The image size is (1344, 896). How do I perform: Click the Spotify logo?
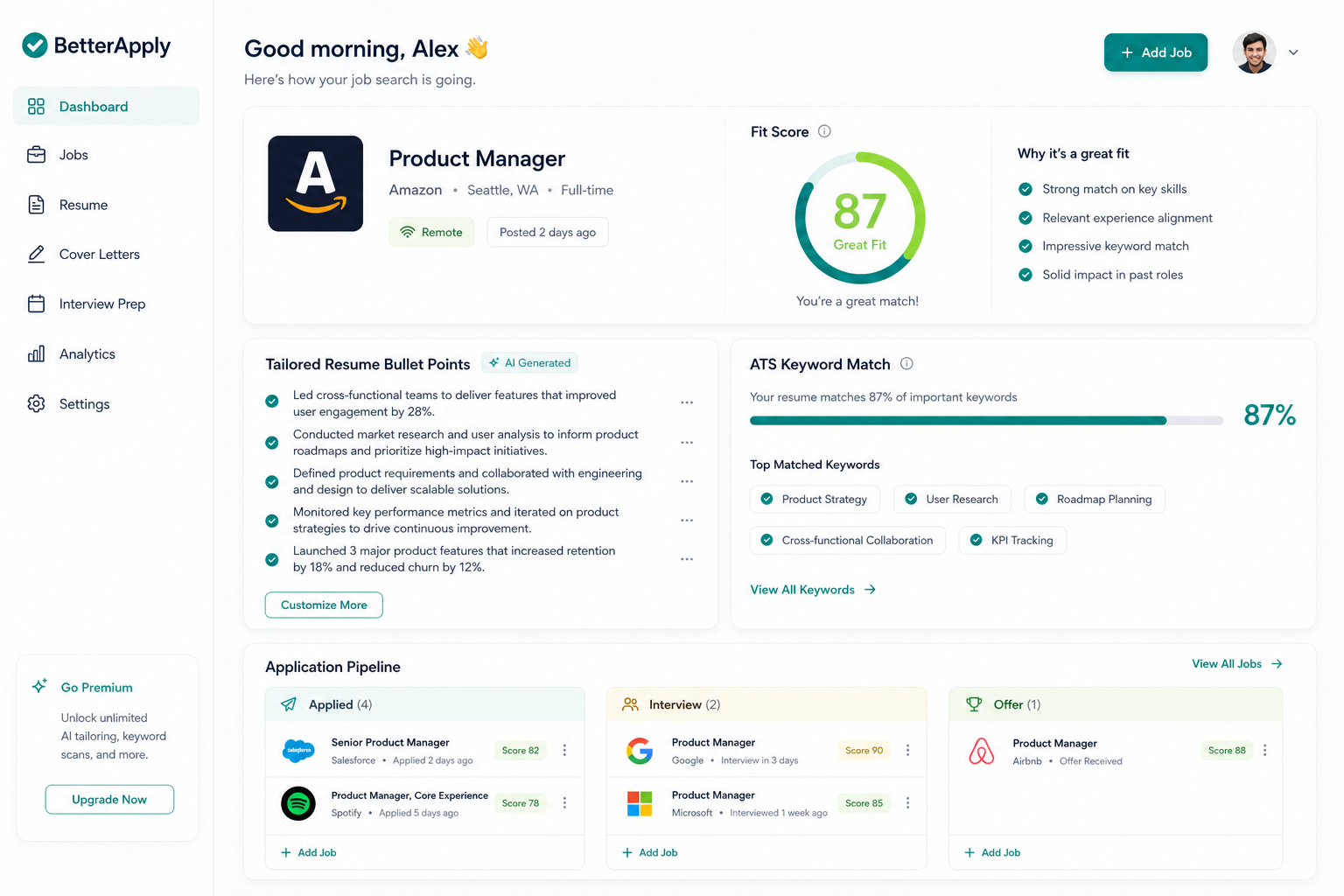tap(298, 803)
